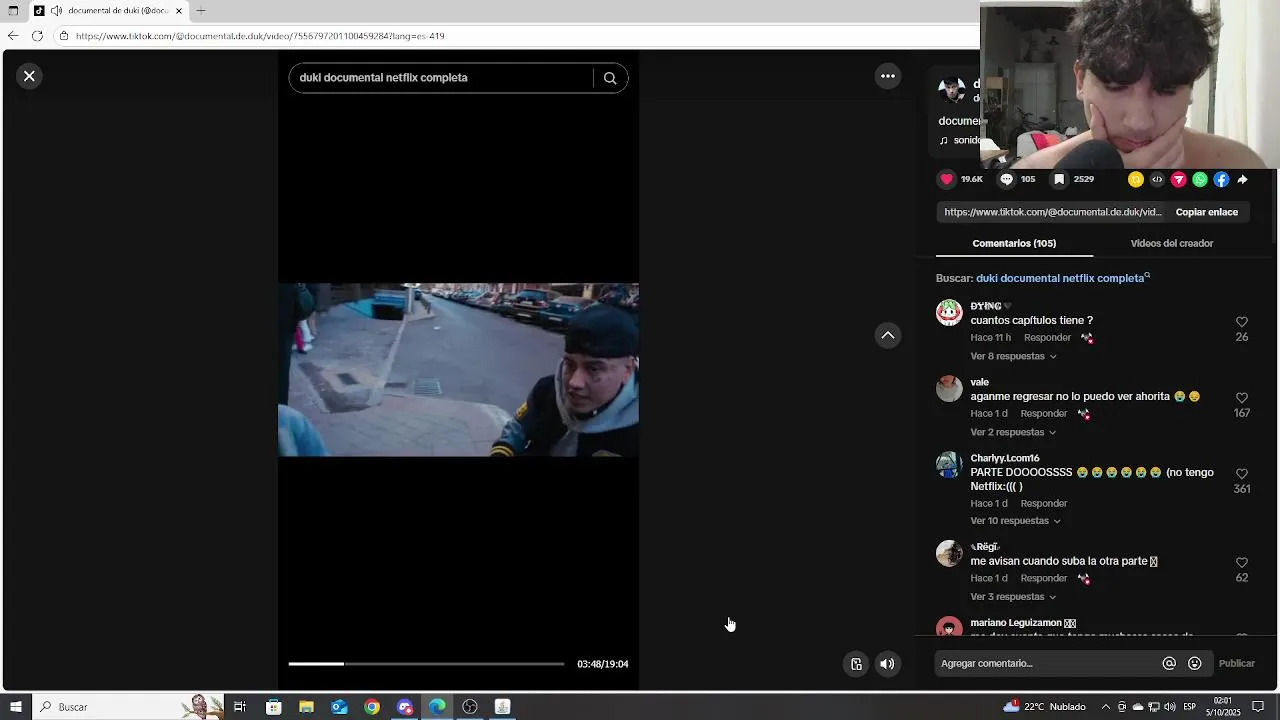Seek video using the progress bar
This screenshot has width=1280, height=720.
(x=426, y=664)
